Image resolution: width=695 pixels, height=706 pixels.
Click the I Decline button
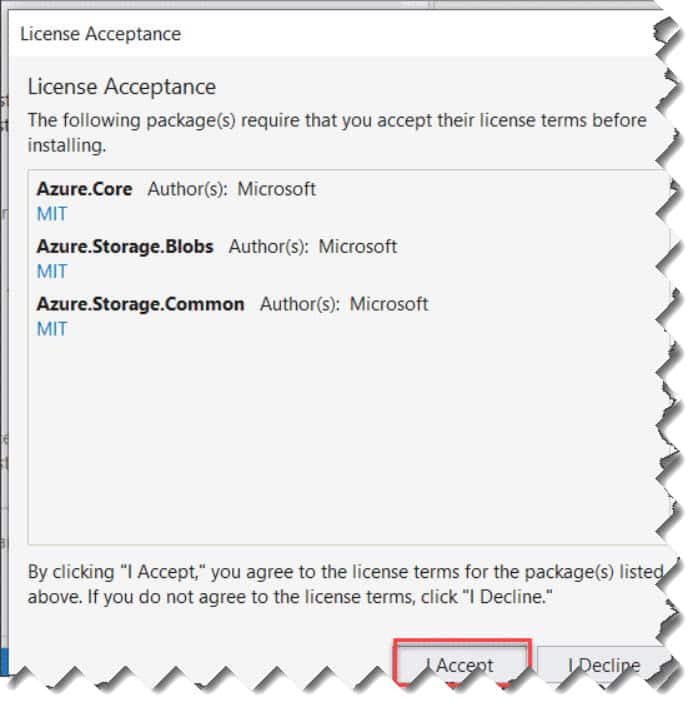[x=603, y=665]
